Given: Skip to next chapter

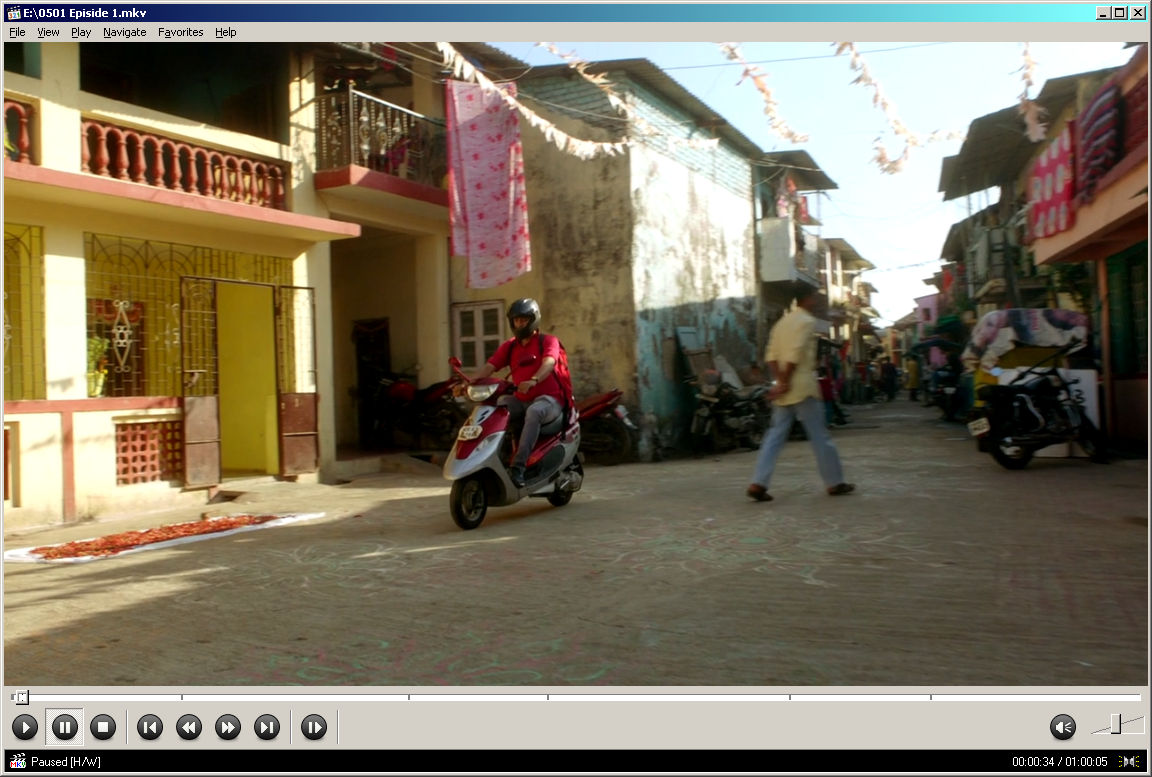Looking at the screenshot, I should click(x=267, y=727).
